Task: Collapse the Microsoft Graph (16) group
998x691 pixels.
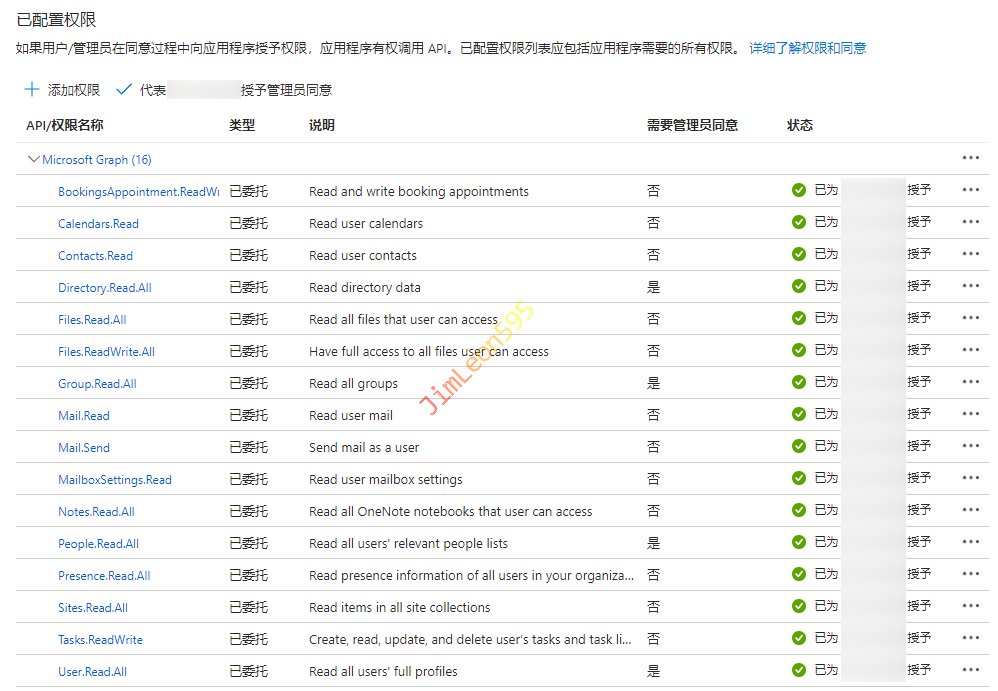Action: pos(34,159)
